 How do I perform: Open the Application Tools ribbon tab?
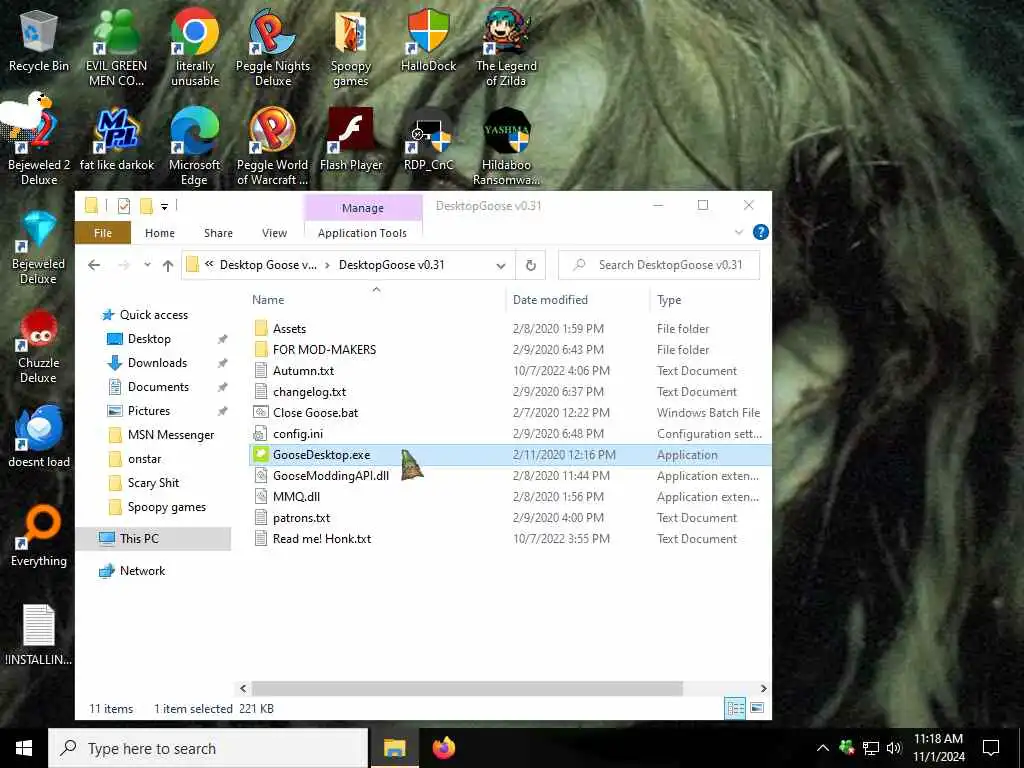pyautogui.click(x=362, y=233)
